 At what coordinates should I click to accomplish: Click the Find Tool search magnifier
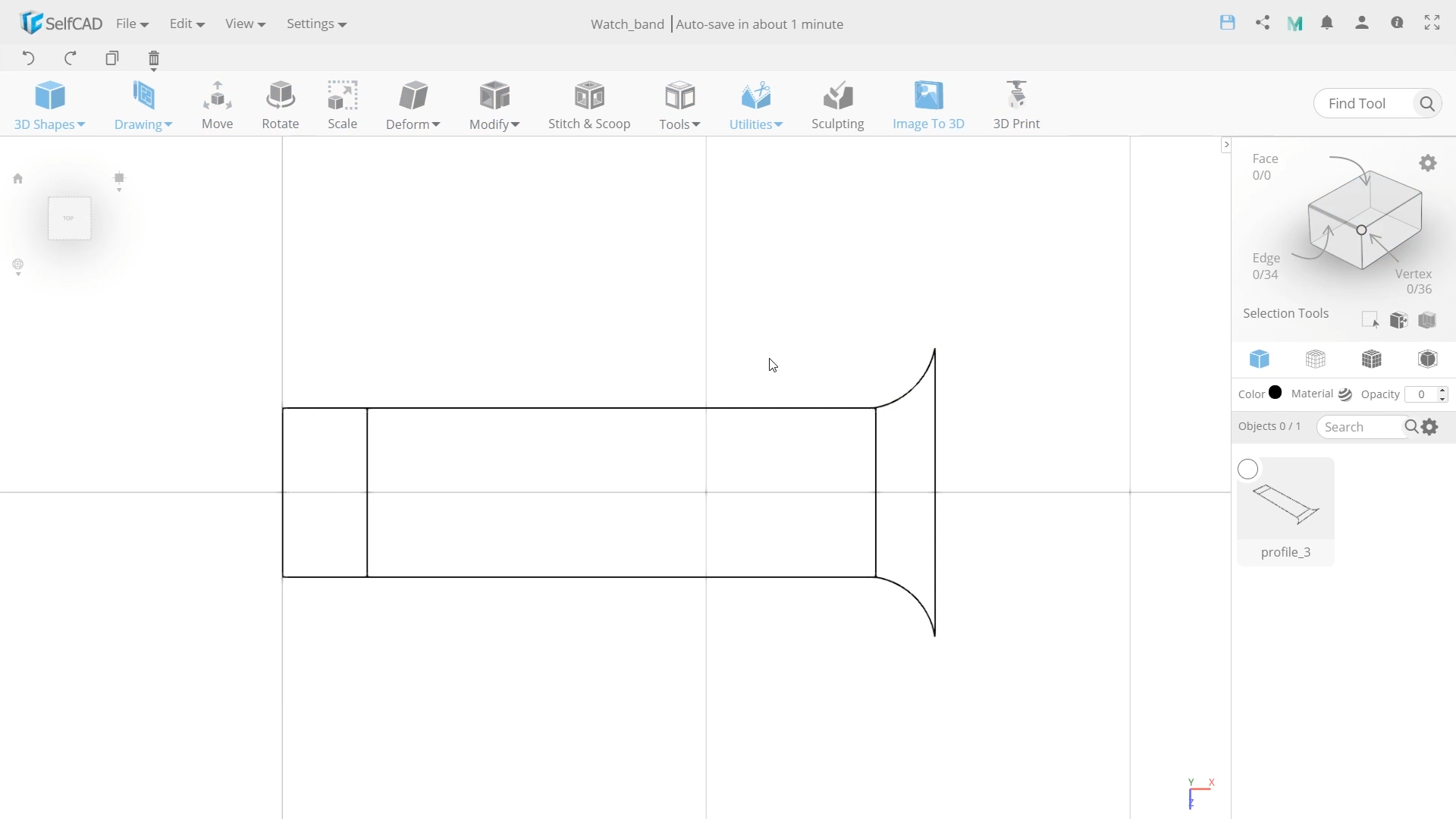[1426, 103]
